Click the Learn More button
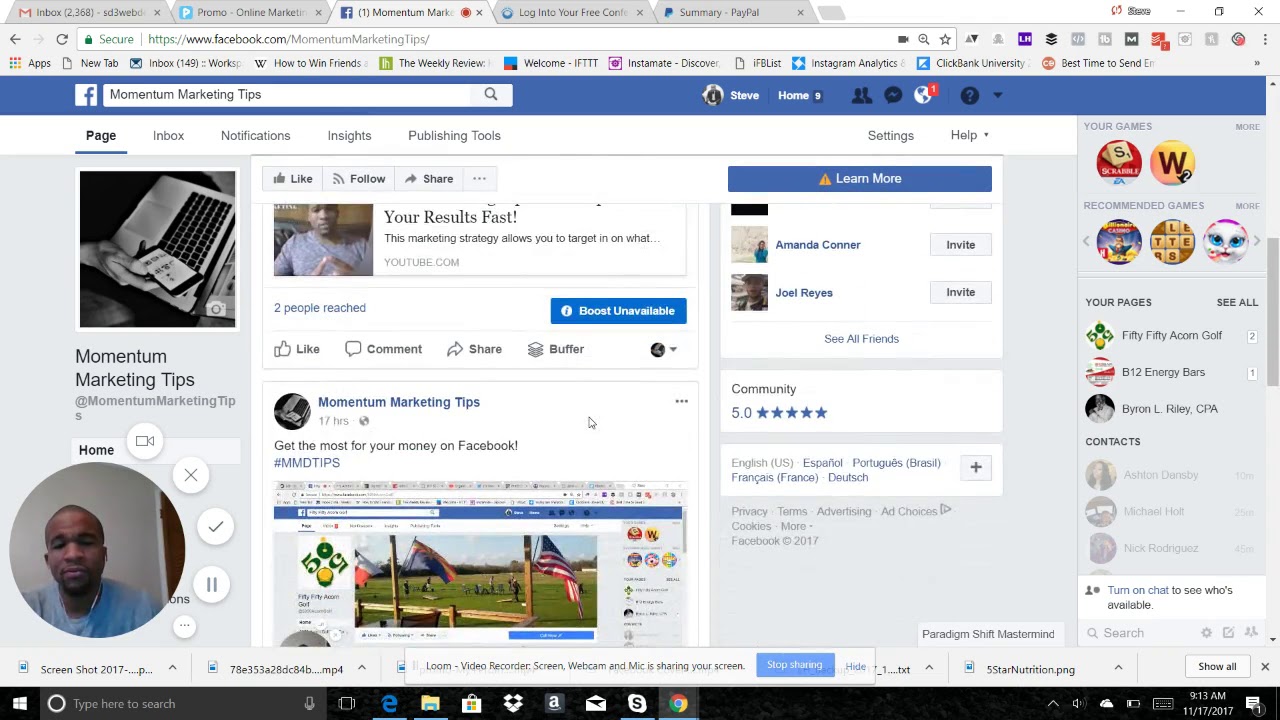Viewport: 1280px width, 720px height. 860,179
